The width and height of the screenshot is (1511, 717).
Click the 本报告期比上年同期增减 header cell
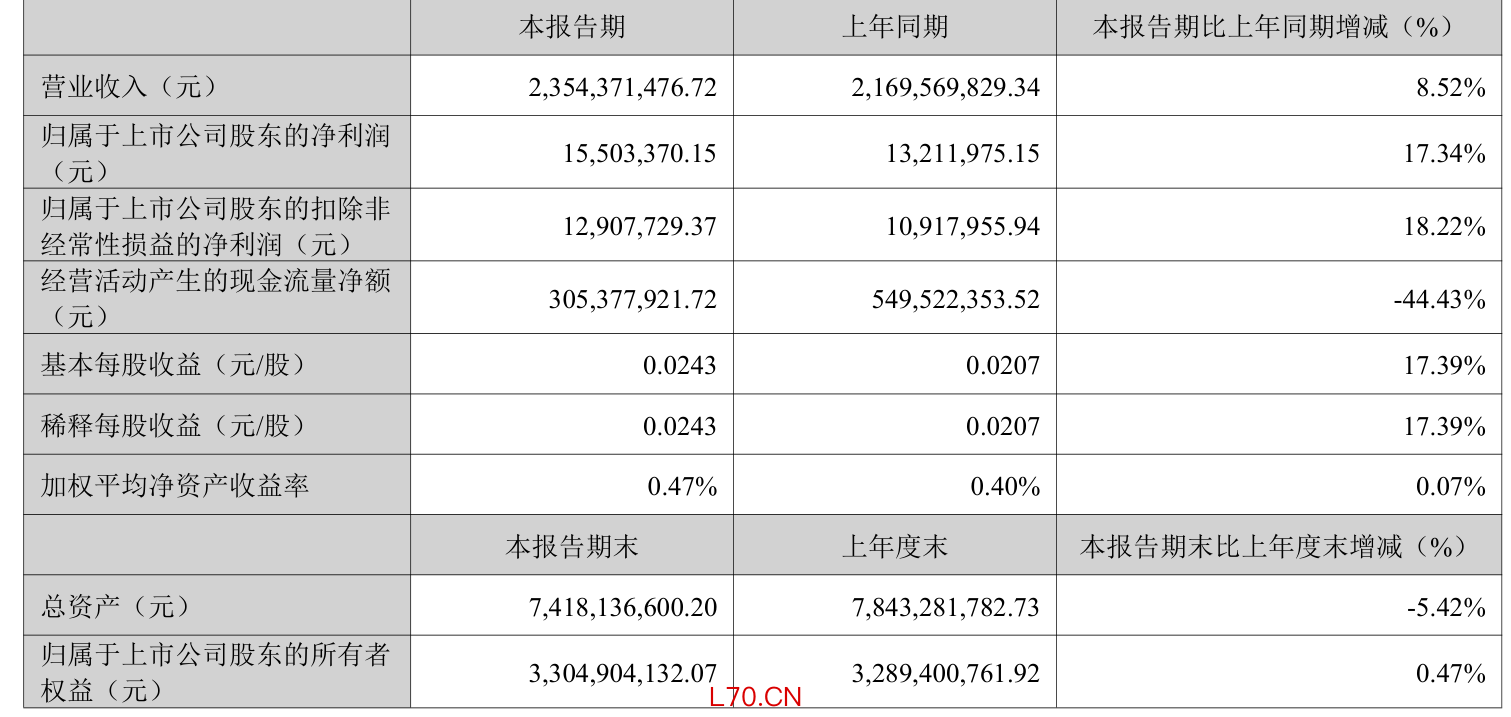[1279, 27]
